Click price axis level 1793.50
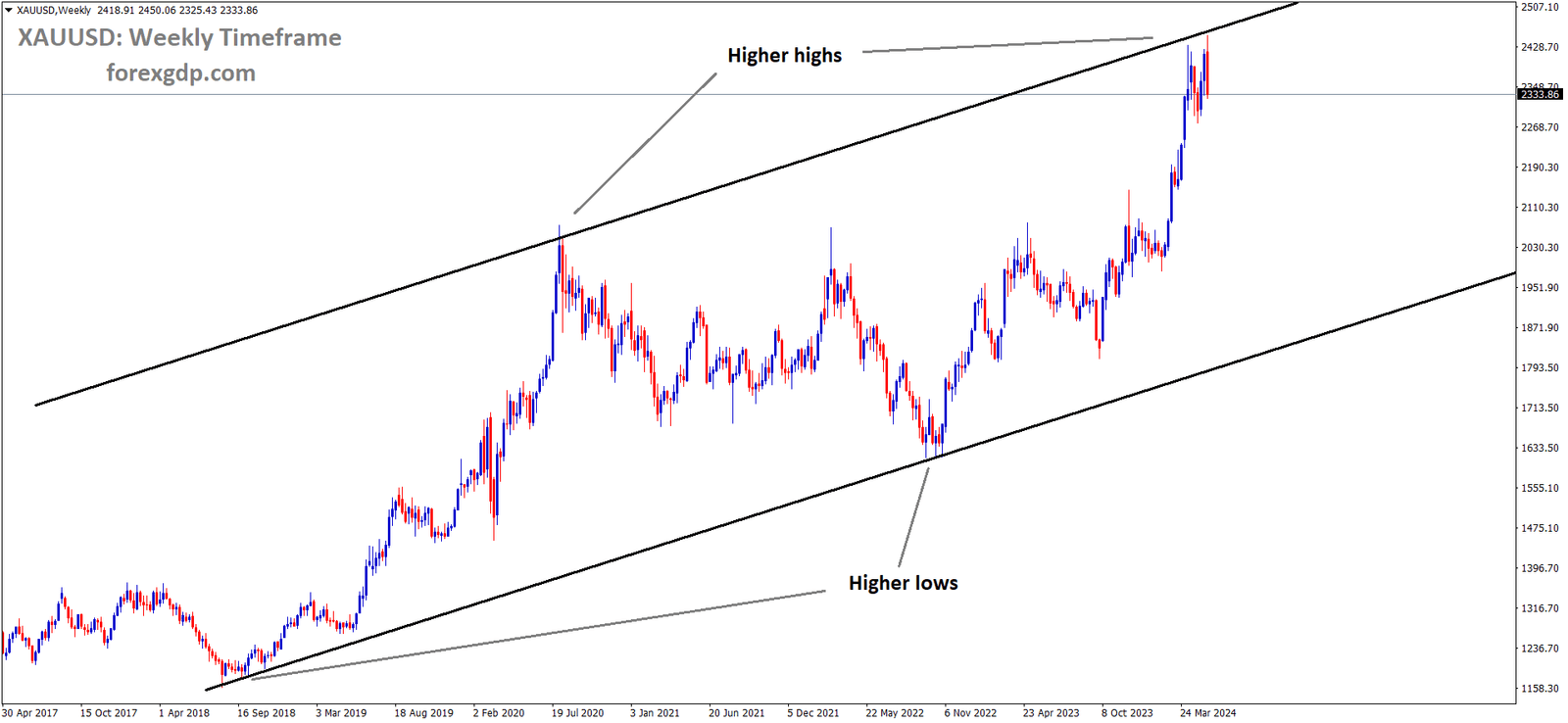The image size is (1568, 723). point(1540,368)
